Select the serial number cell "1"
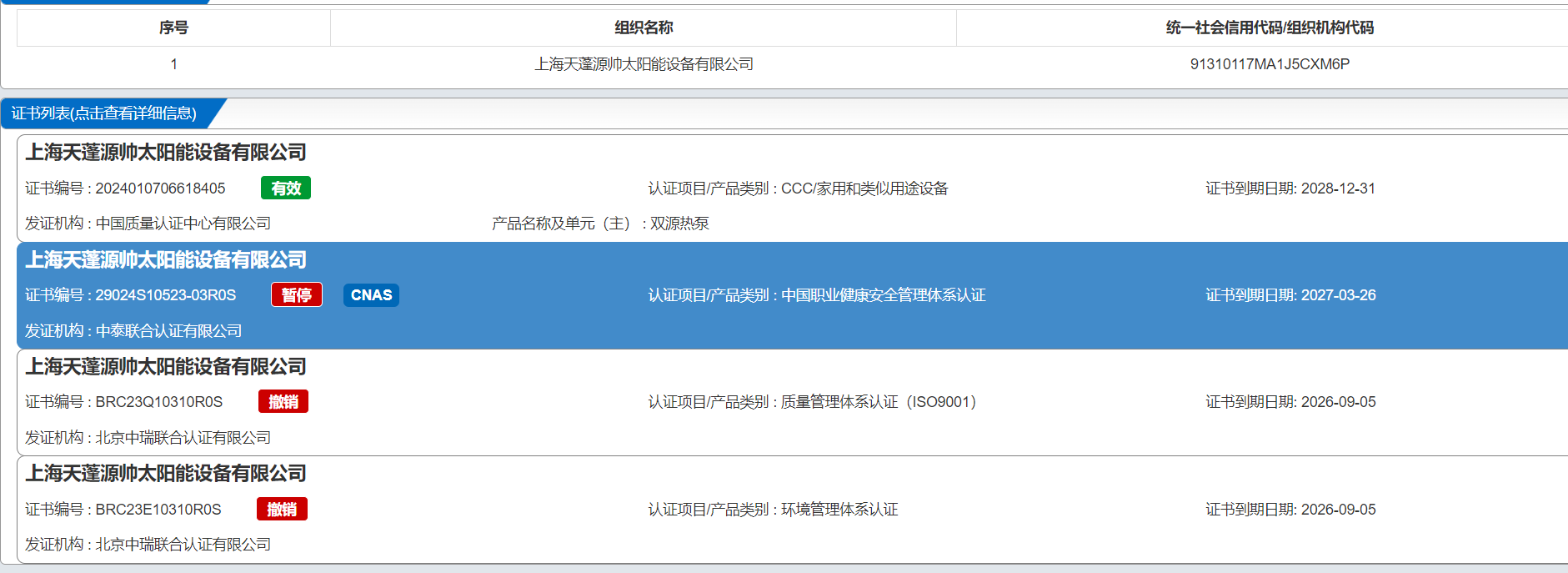1568x573 pixels. click(173, 64)
